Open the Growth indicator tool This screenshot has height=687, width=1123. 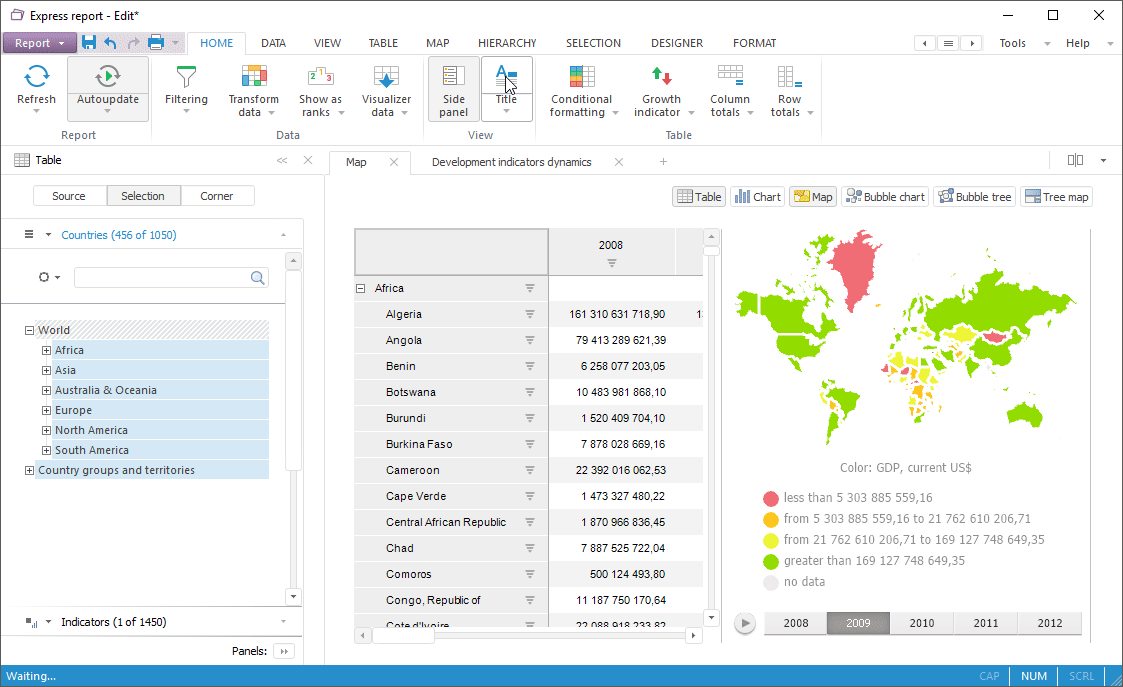(x=661, y=77)
